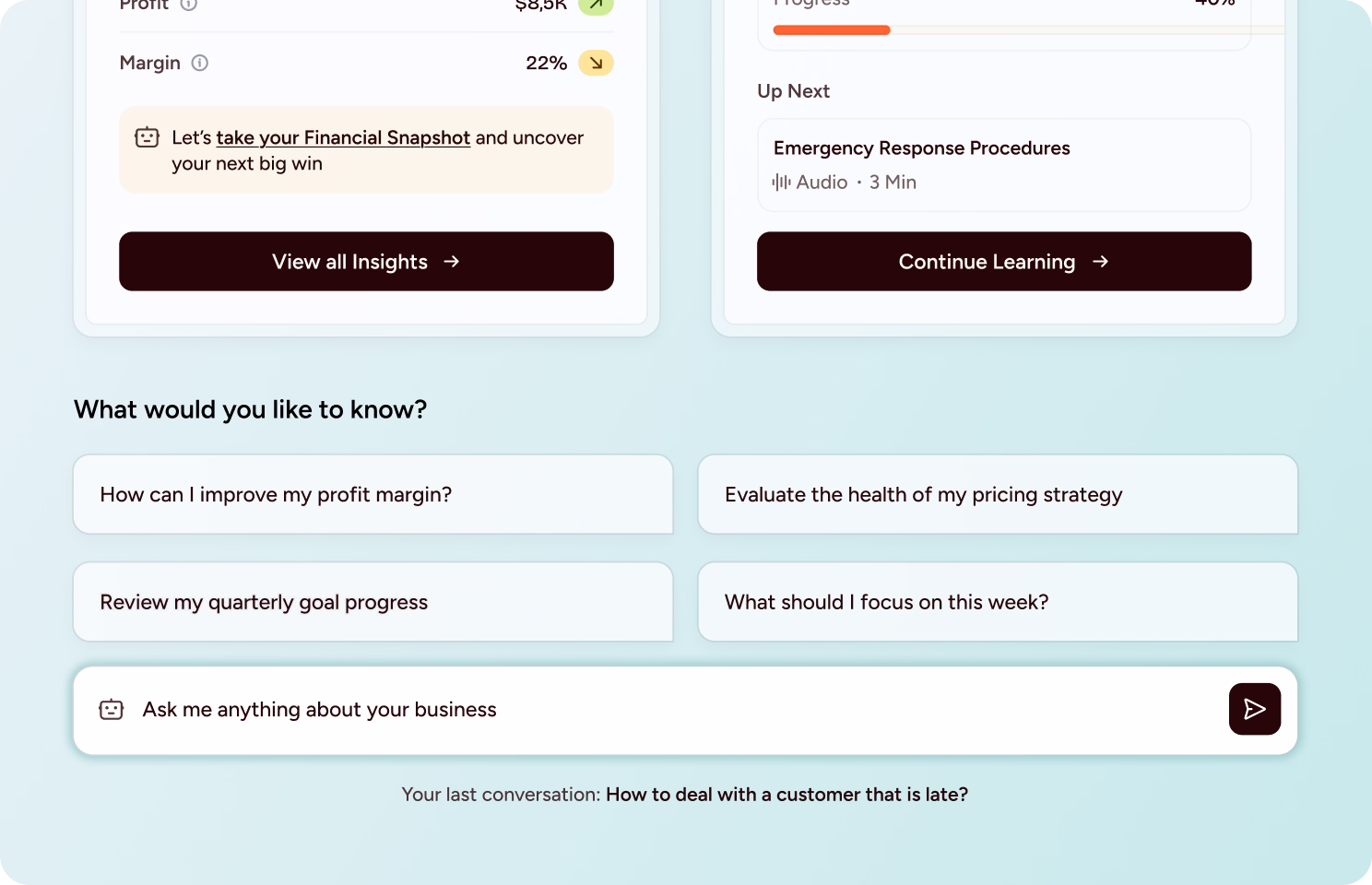Click the send message icon
This screenshot has height=885, width=1372.
(1254, 709)
